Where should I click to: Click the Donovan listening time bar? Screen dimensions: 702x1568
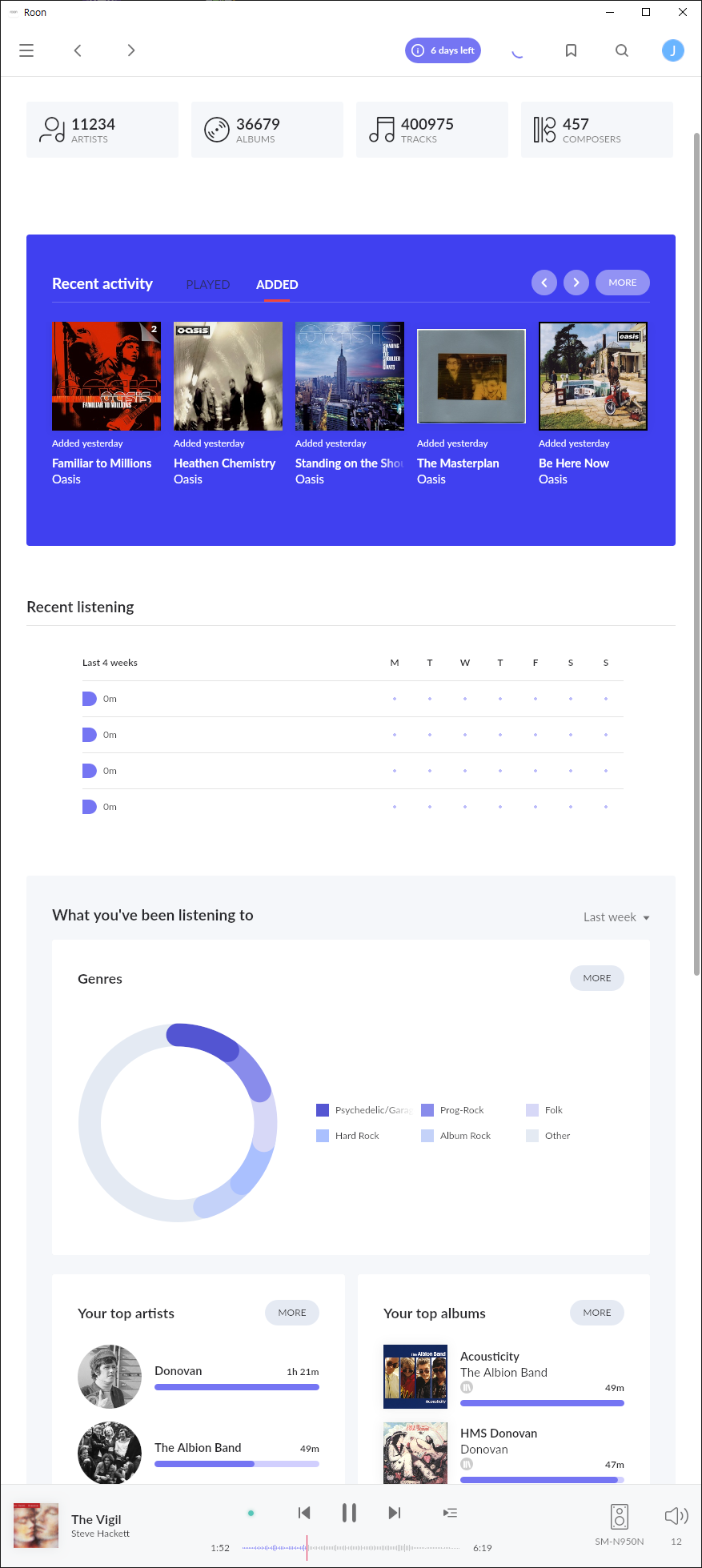237,1387
